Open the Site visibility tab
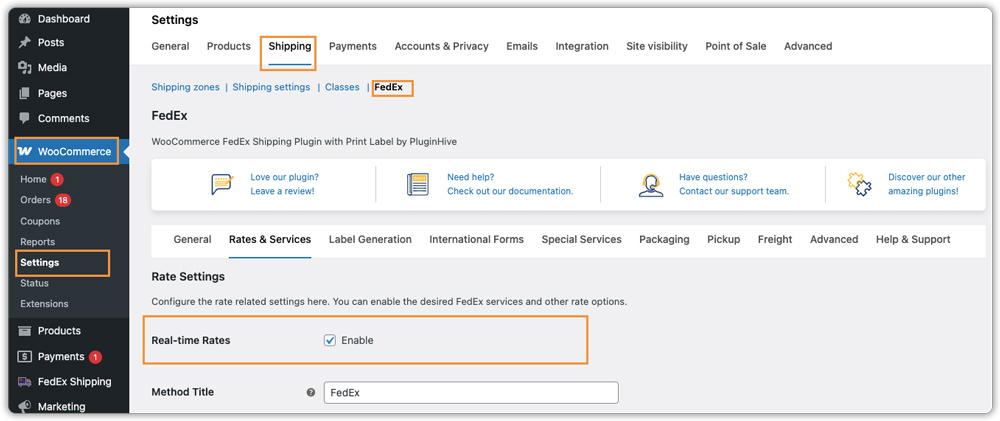 (x=657, y=46)
